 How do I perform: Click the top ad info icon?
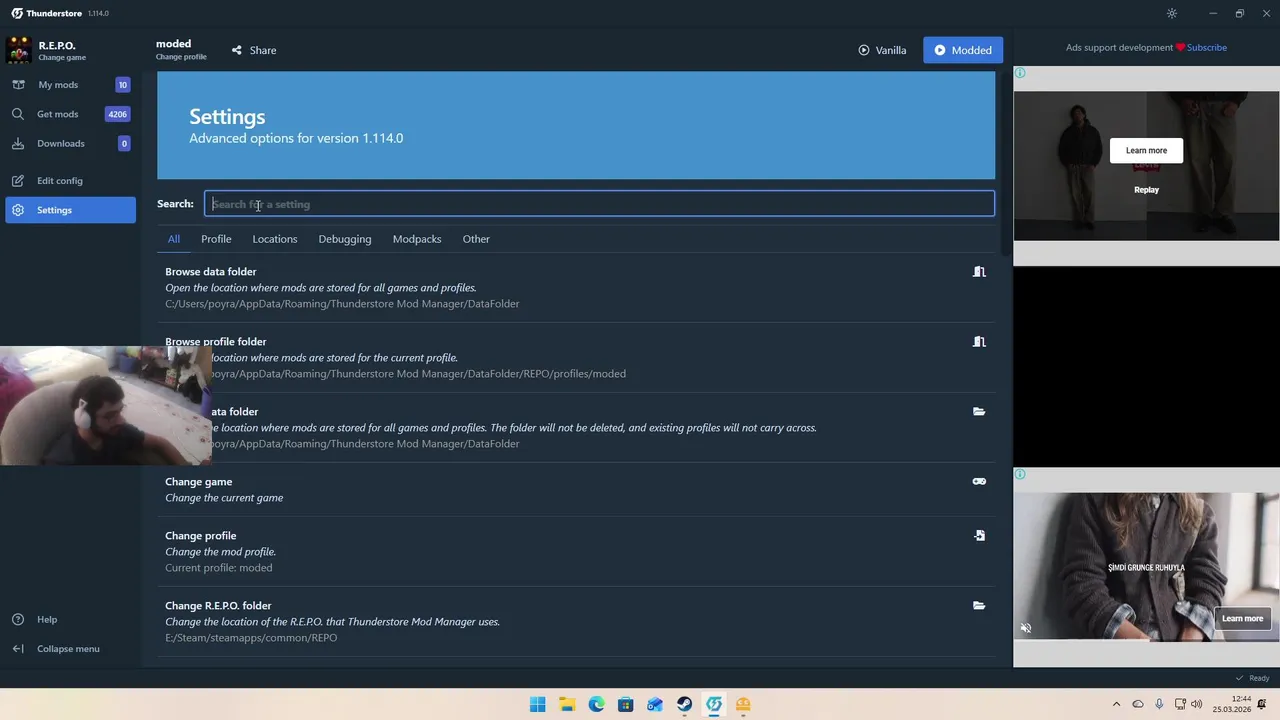click(1020, 73)
